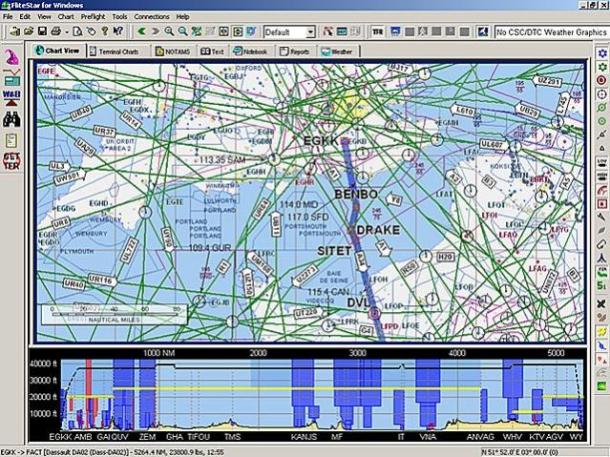Image resolution: width=610 pixels, height=457 pixels.
Task: Click the KANJS waypoint in profile view
Action: 304,437
